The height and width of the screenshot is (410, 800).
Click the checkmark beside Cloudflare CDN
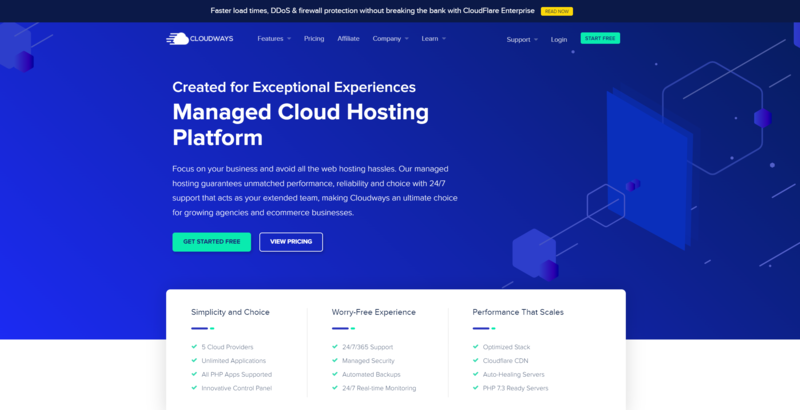tap(476, 361)
